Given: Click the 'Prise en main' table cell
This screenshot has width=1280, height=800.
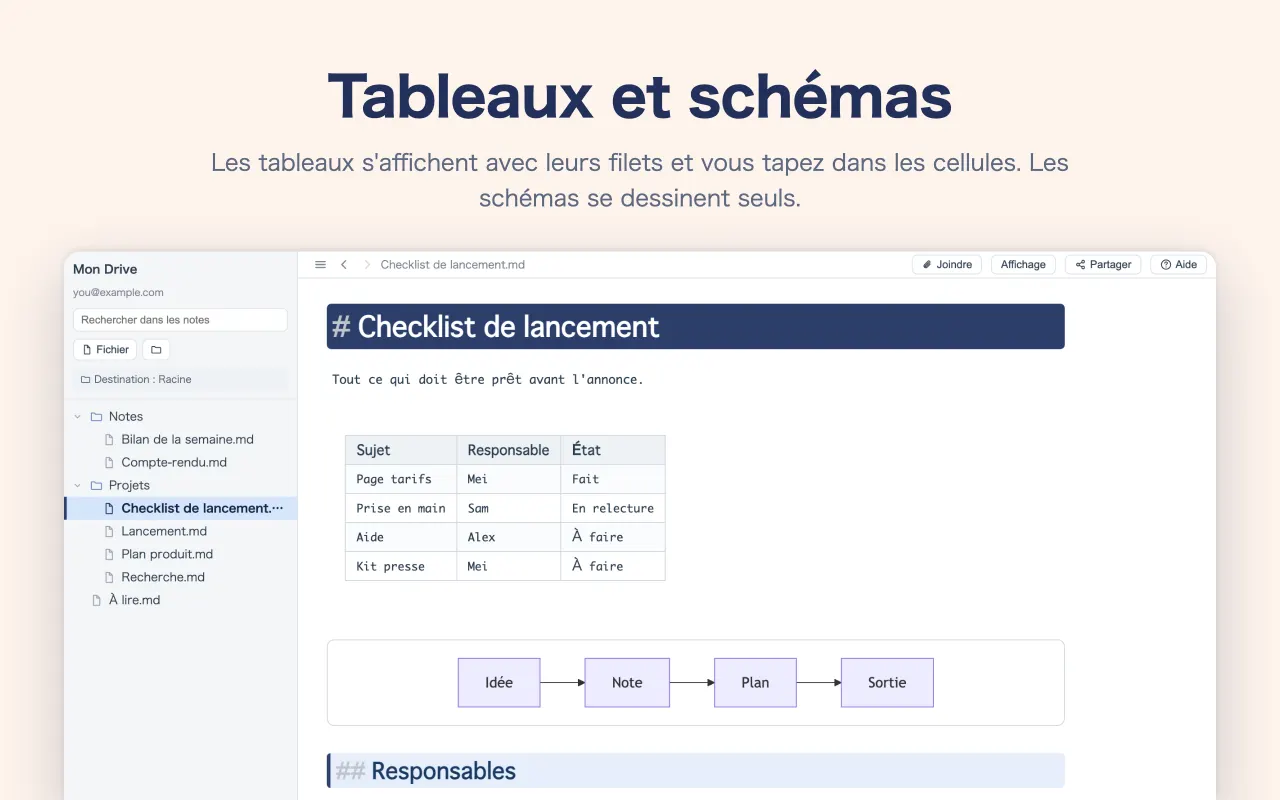Looking at the screenshot, I should click(401, 508).
